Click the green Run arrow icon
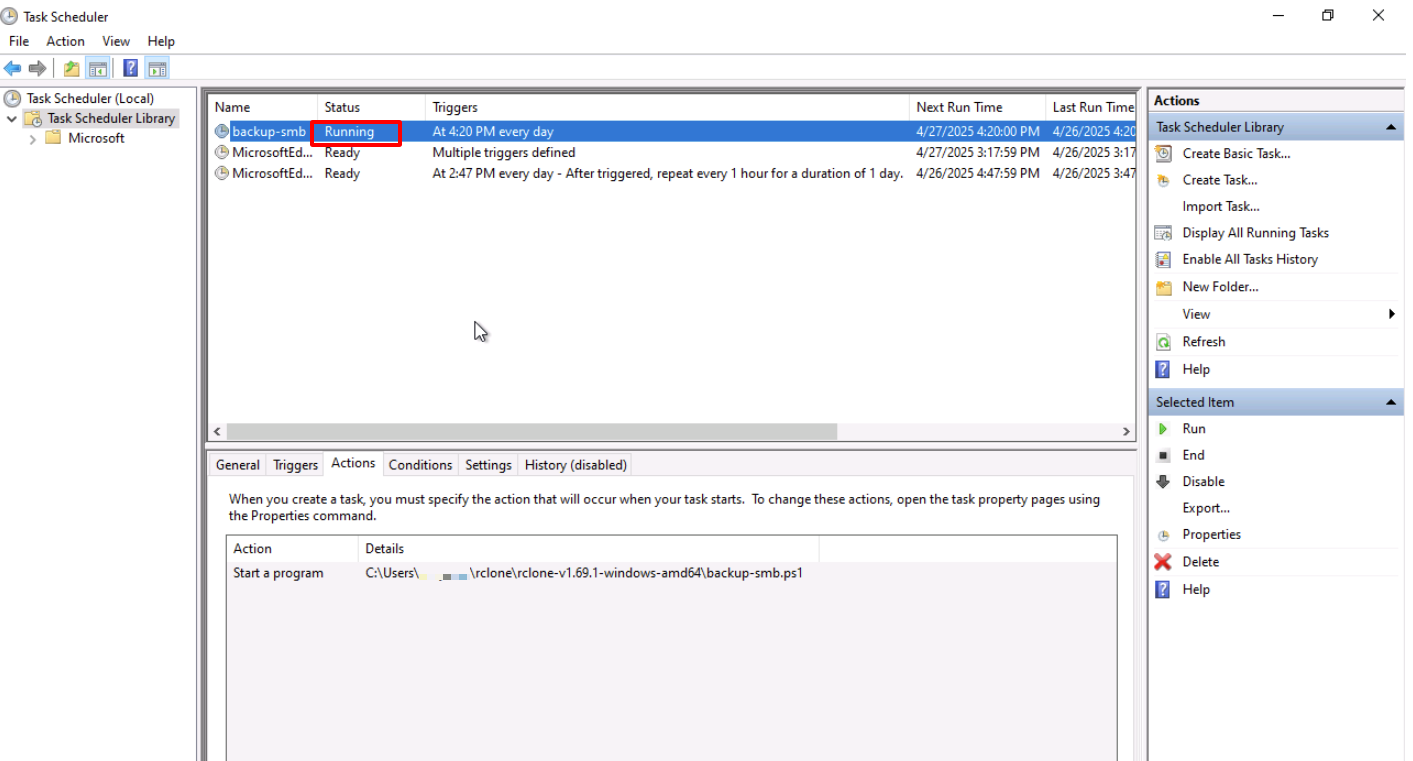Screen dimensions: 1413x761 pos(1163,429)
